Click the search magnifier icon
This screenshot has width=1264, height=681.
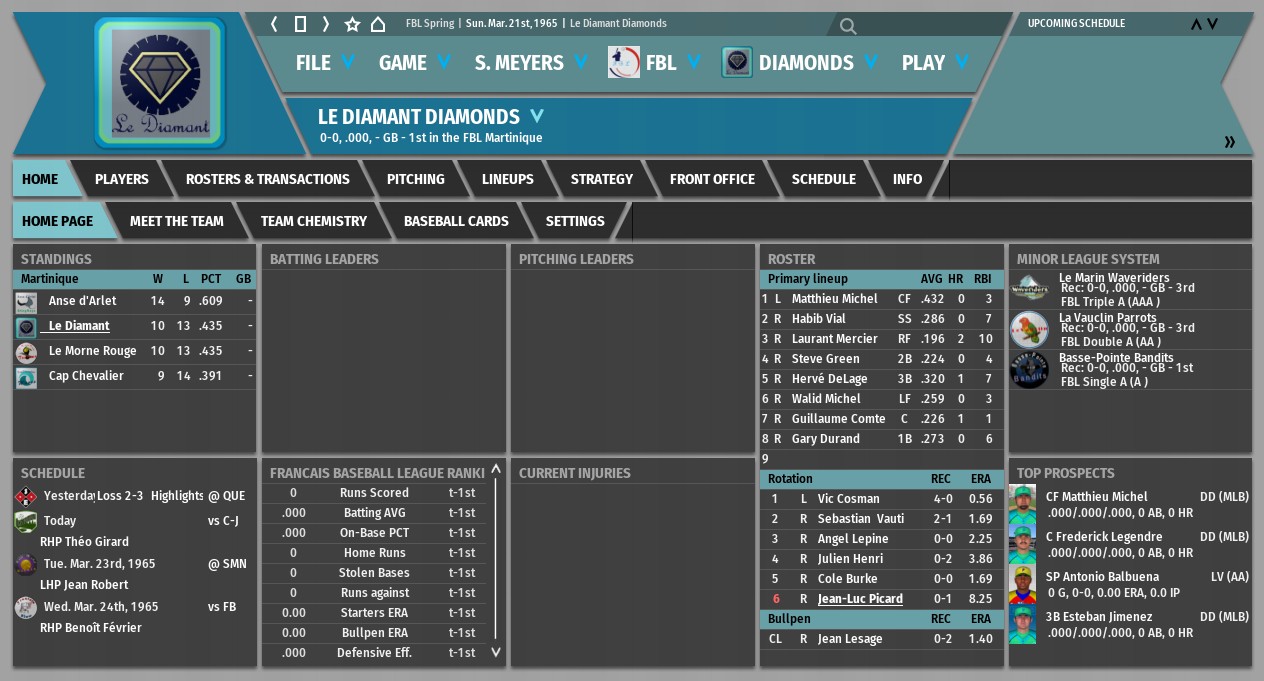[x=848, y=27]
